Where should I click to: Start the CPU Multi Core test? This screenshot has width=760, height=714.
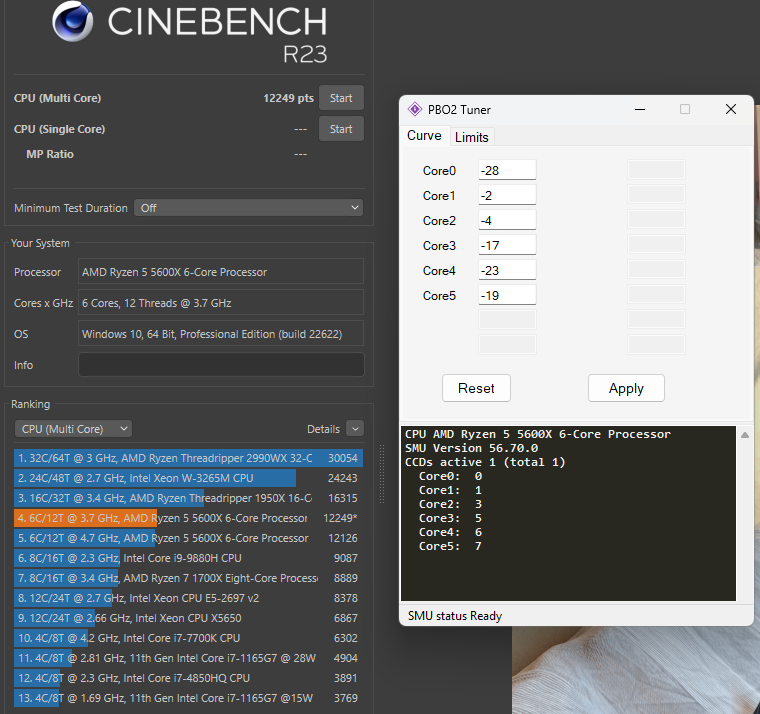[341, 98]
